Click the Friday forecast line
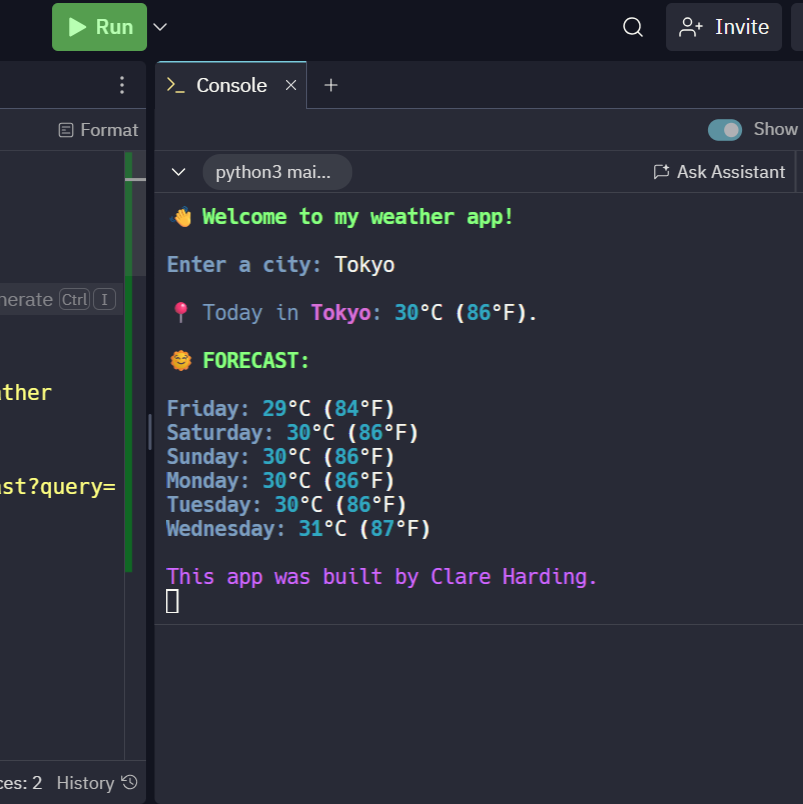 pyautogui.click(x=280, y=409)
